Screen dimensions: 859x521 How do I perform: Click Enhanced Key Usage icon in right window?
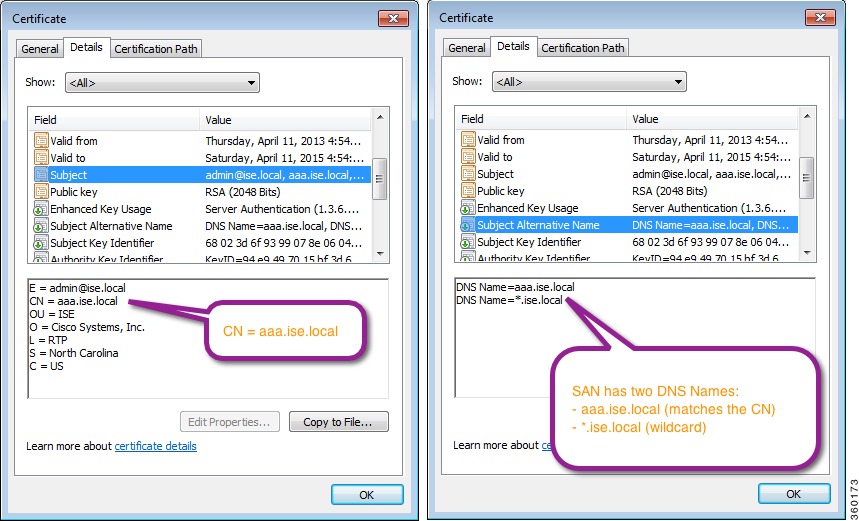coord(468,208)
